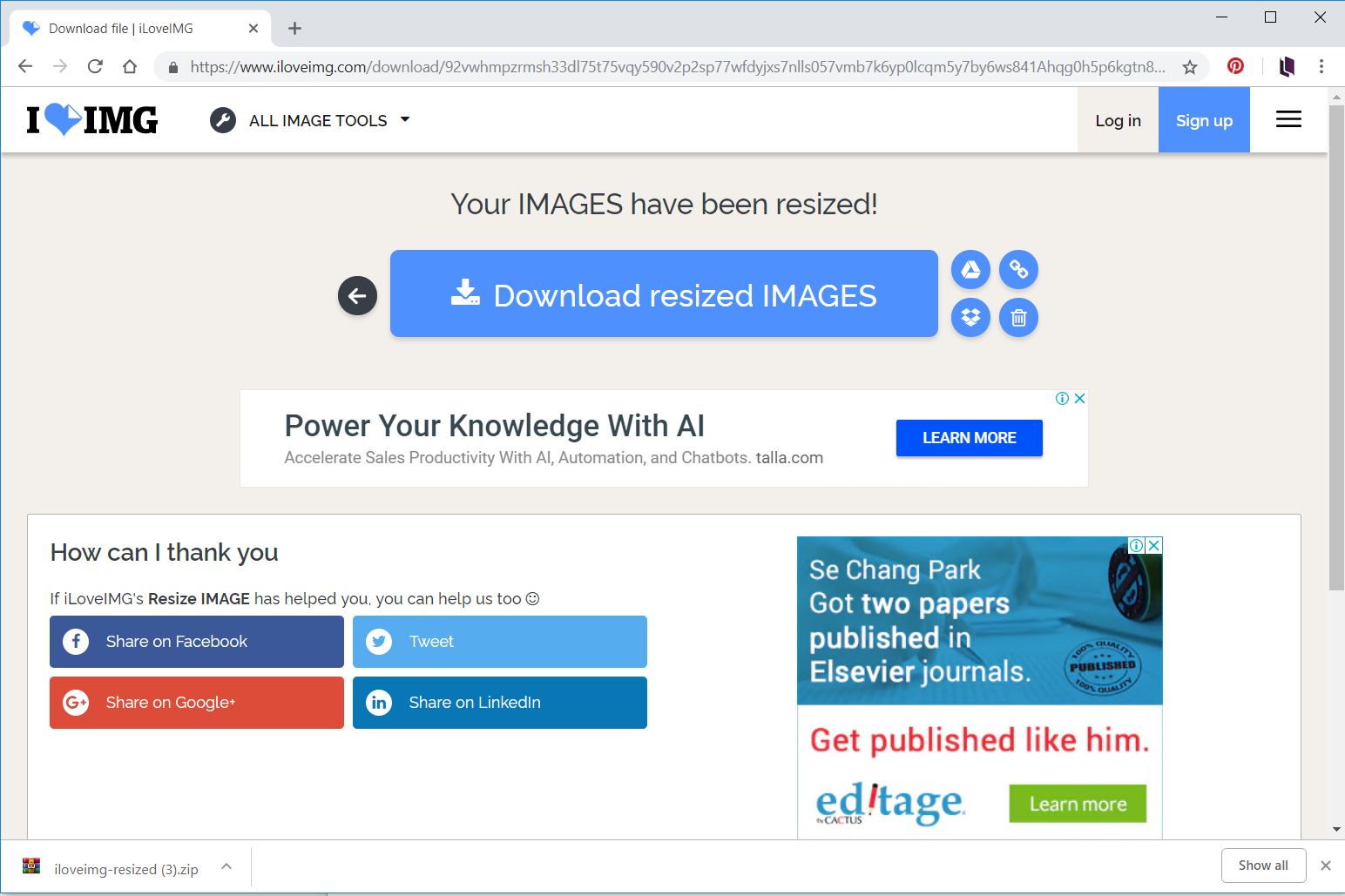Click the share download link icon

[1018, 270]
